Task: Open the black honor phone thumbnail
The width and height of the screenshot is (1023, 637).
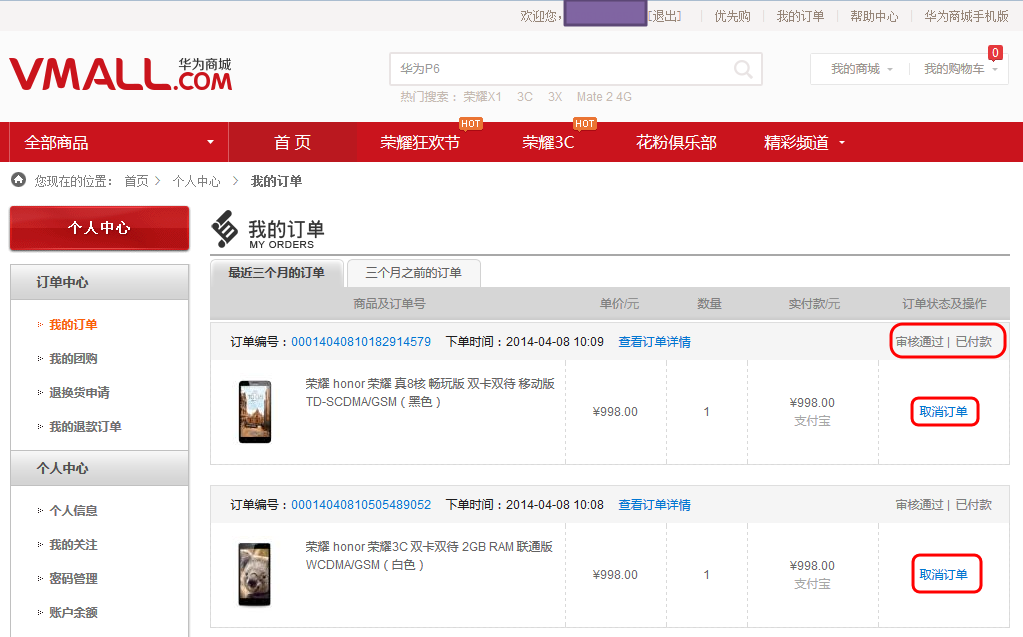Action: (254, 412)
